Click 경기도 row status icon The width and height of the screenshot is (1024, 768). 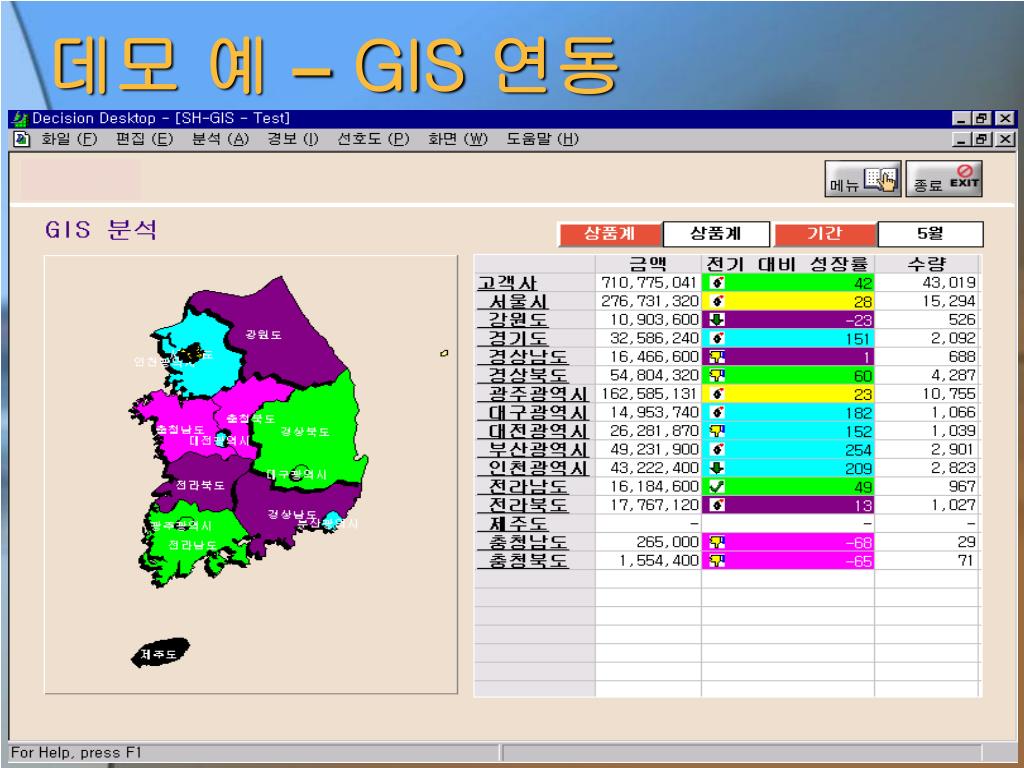pyautogui.click(x=717, y=338)
